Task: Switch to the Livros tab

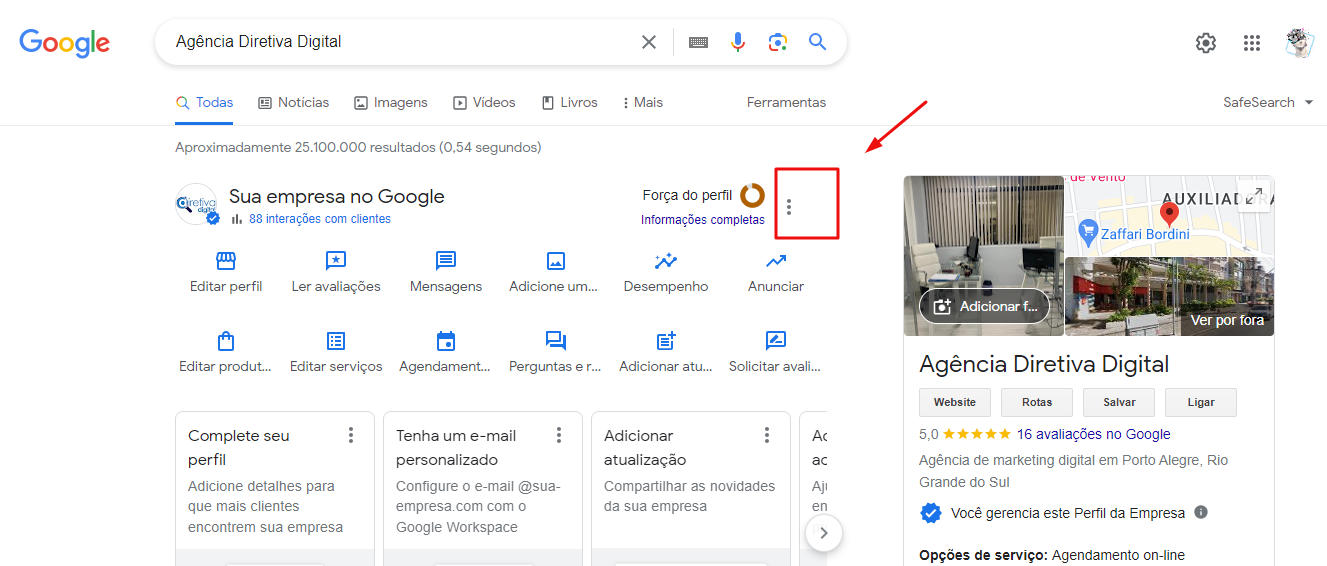Action: pos(570,102)
